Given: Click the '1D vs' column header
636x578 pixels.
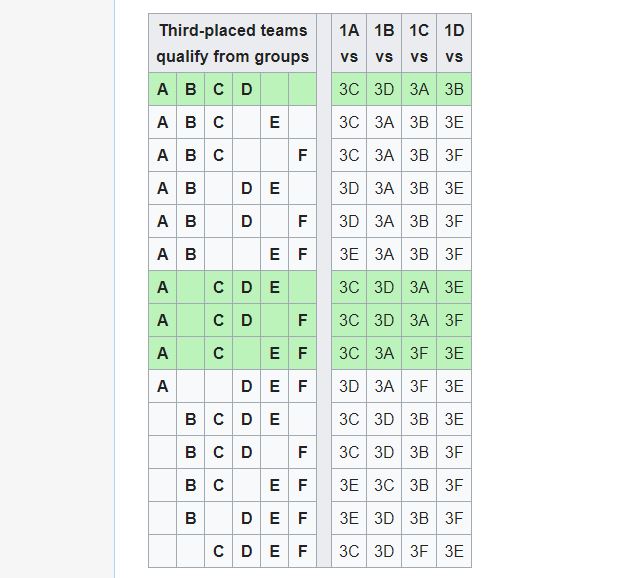Looking at the screenshot, I should (454, 43).
